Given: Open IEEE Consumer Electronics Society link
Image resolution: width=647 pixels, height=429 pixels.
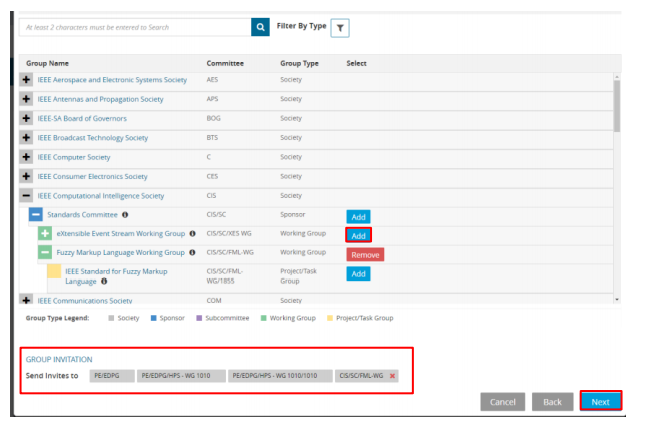Looking at the screenshot, I should tap(92, 177).
